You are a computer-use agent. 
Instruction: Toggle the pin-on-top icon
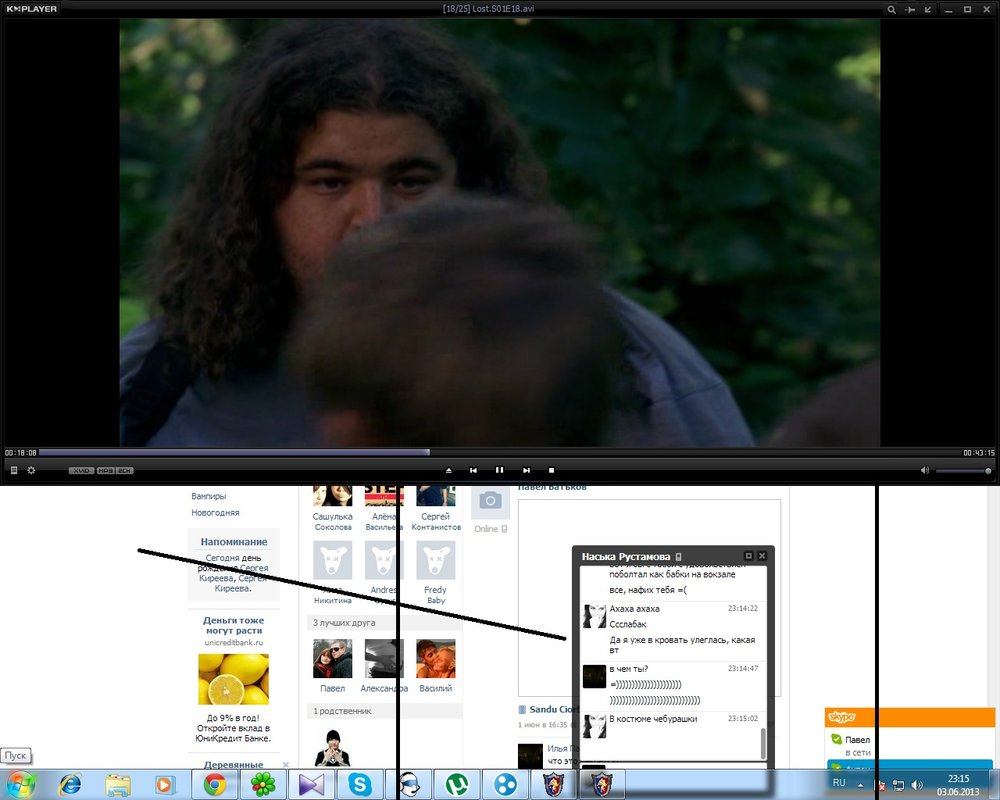coord(910,9)
